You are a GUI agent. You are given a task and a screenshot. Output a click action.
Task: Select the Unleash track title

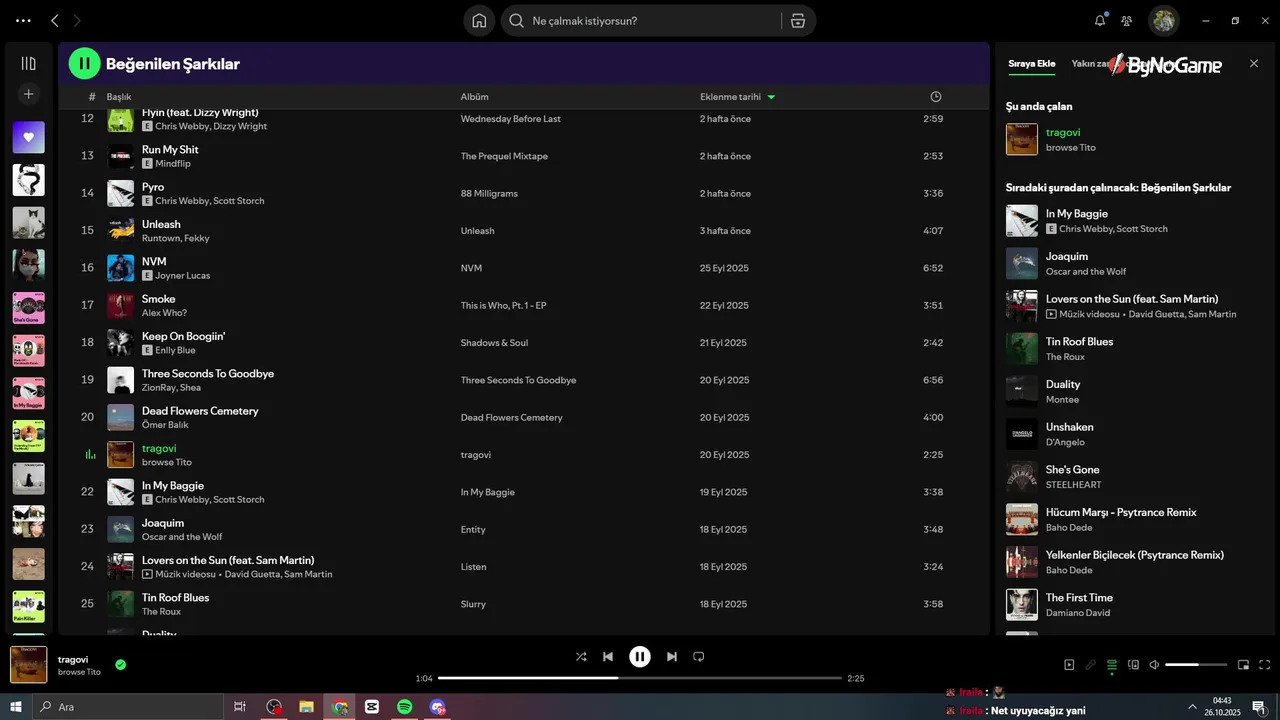click(x=161, y=224)
